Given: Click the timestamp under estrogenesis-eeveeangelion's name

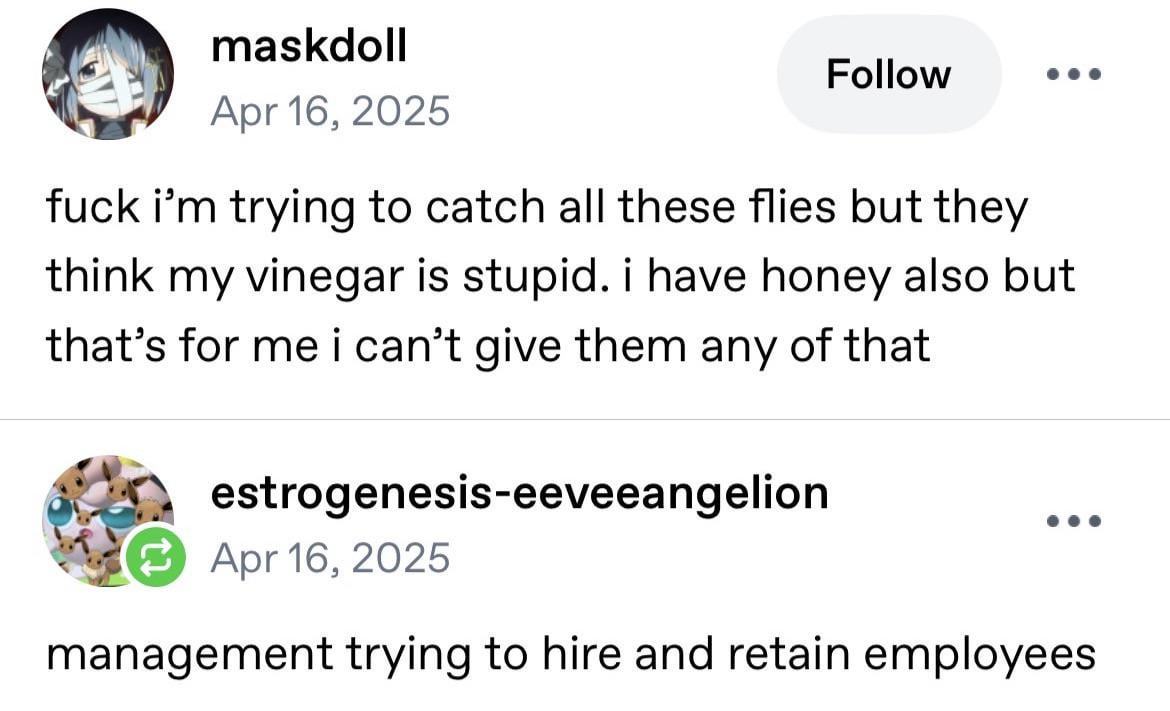Looking at the screenshot, I should [x=330, y=557].
